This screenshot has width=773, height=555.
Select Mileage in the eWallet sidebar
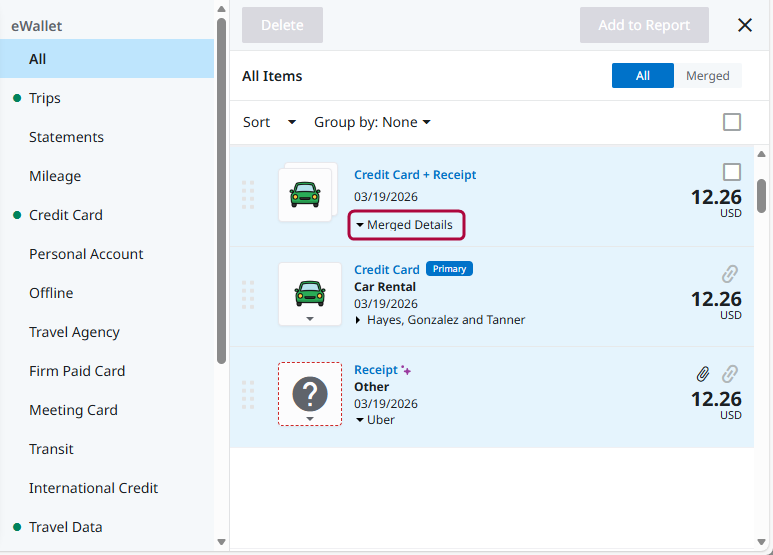click(x=55, y=176)
